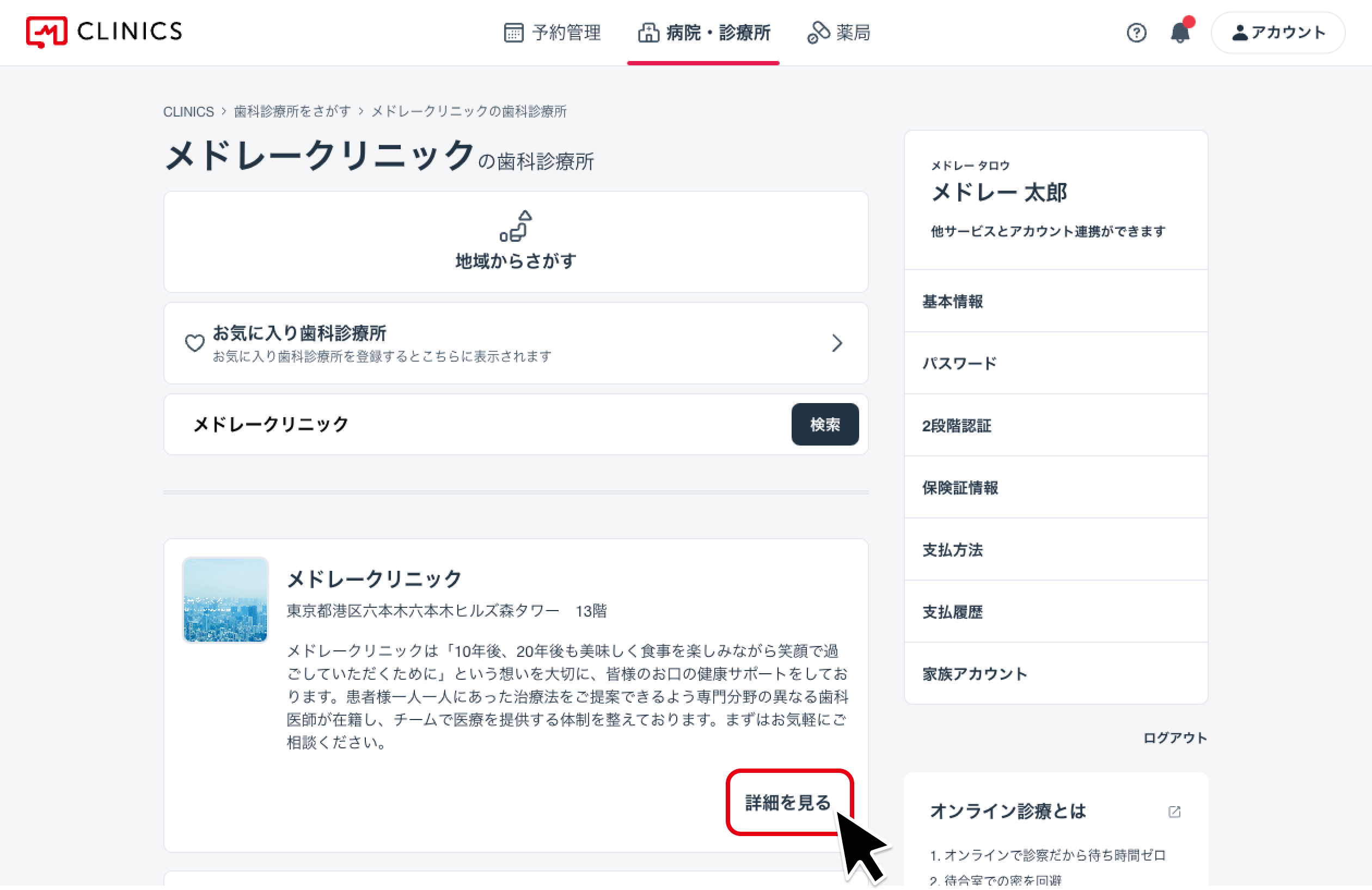Click the メドレークリニック search field
Viewport: 1372px width, 890px height.
coord(477,424)
